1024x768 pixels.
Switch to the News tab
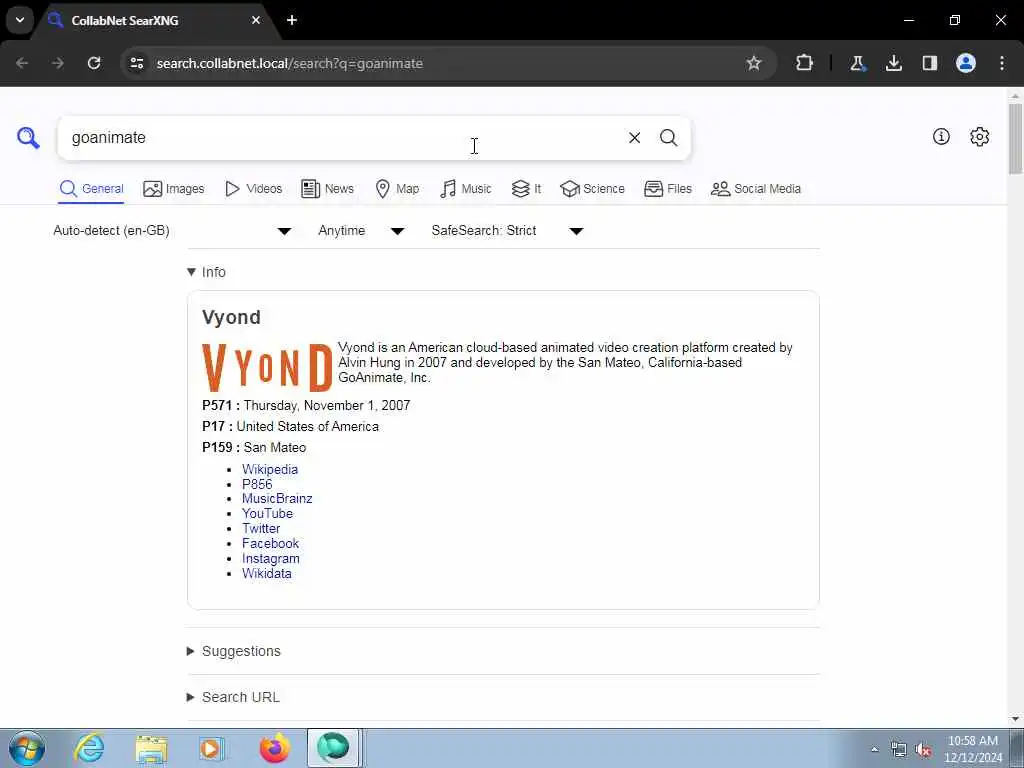pyautogui.click(x=327, y=189)
